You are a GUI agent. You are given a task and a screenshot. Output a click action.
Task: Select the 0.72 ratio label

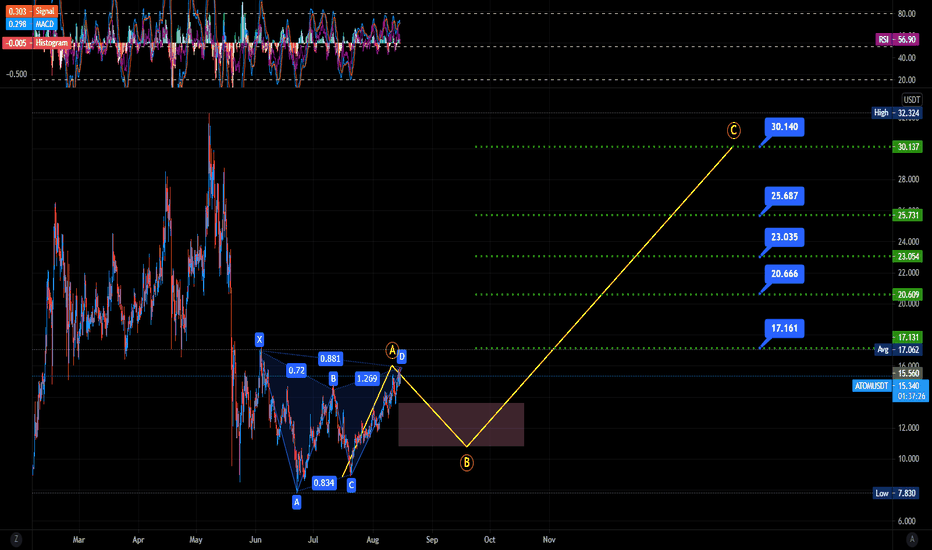click(x=297, y=370)
